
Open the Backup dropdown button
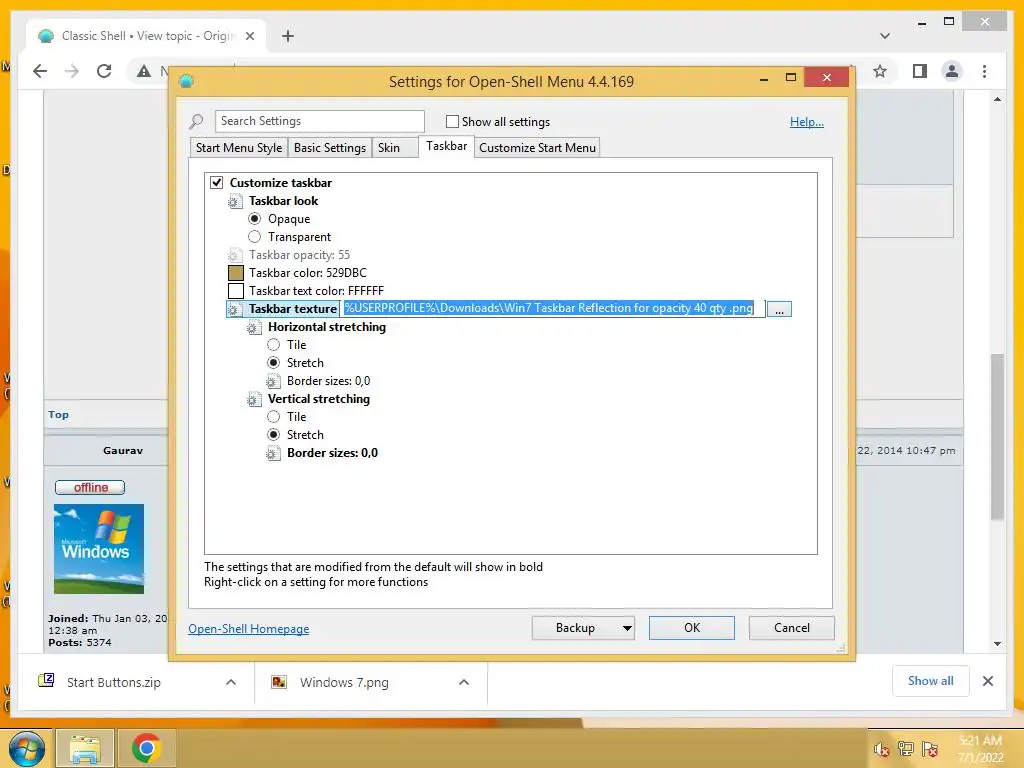[583, 628]
